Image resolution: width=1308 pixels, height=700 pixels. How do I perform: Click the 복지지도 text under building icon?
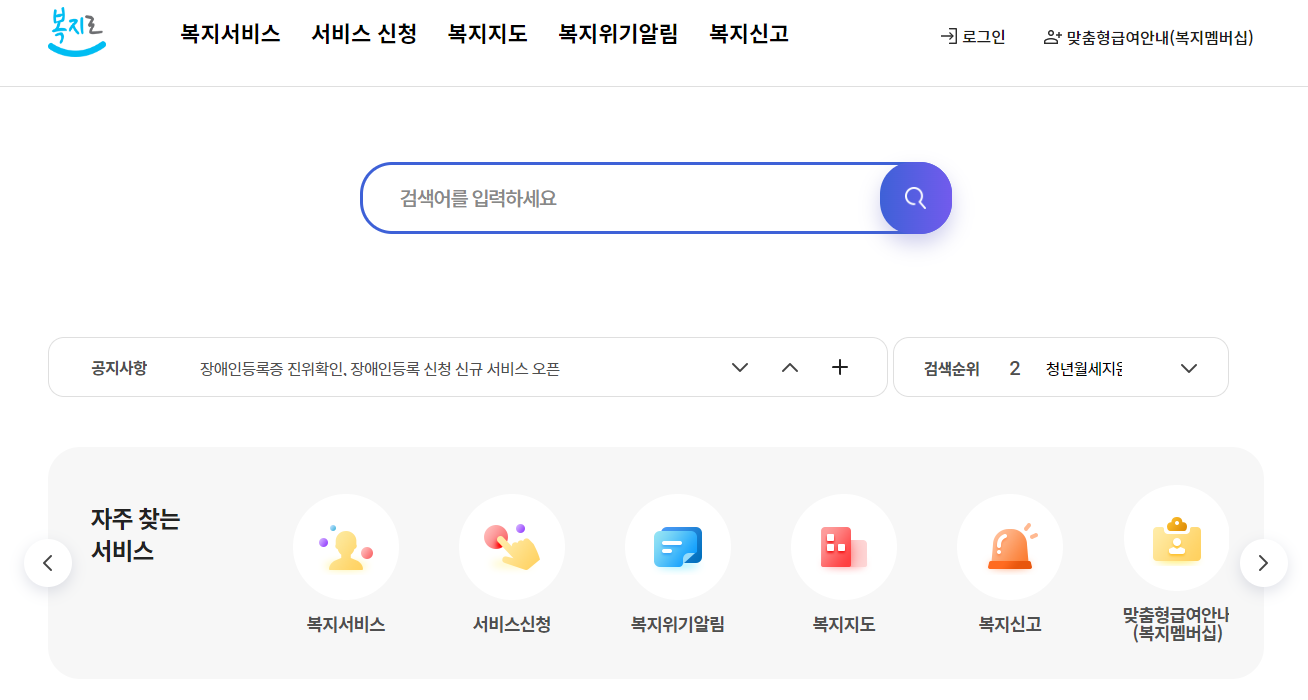844,625
